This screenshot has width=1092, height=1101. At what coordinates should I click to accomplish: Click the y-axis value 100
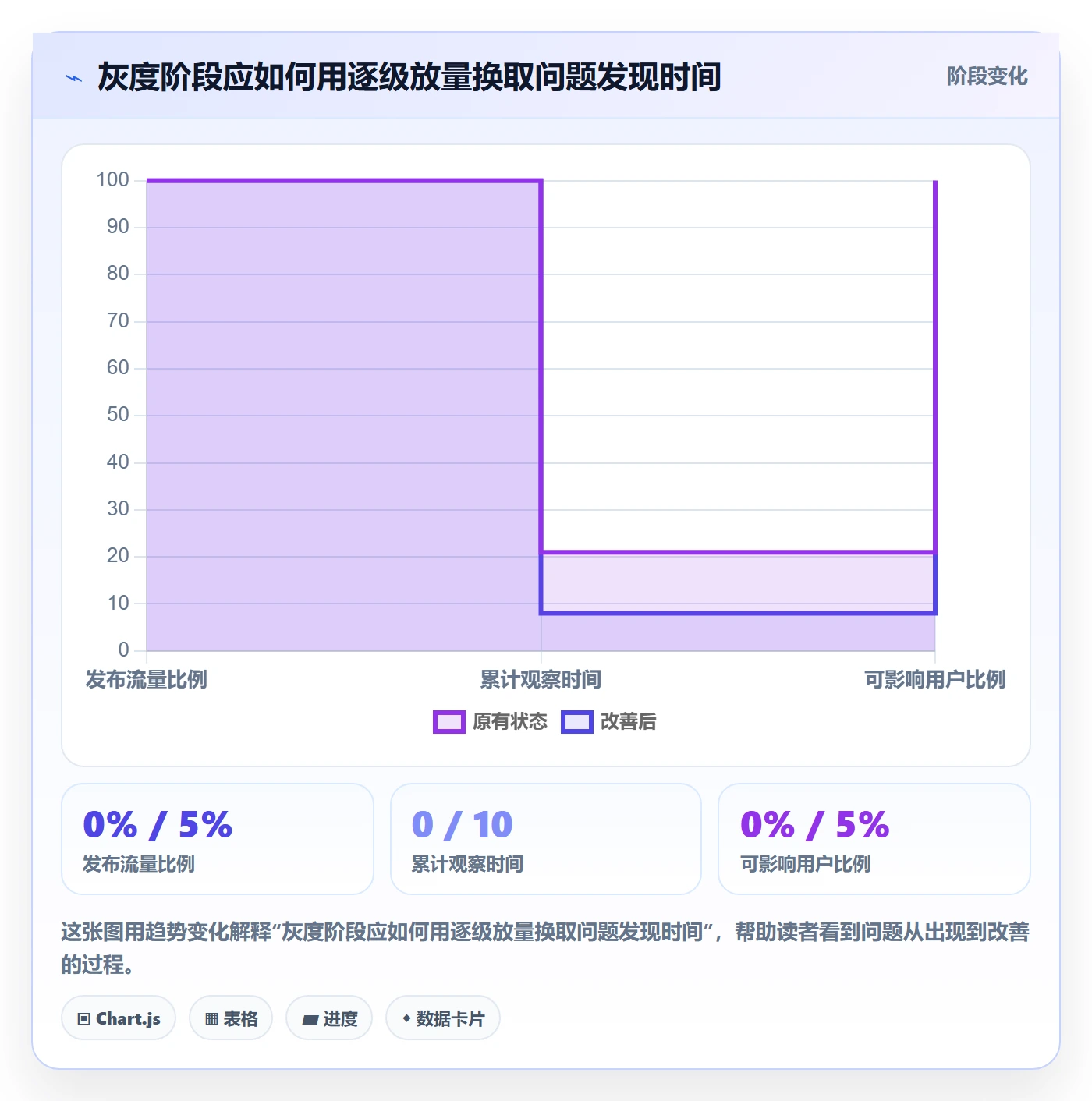tap(112, 180)
